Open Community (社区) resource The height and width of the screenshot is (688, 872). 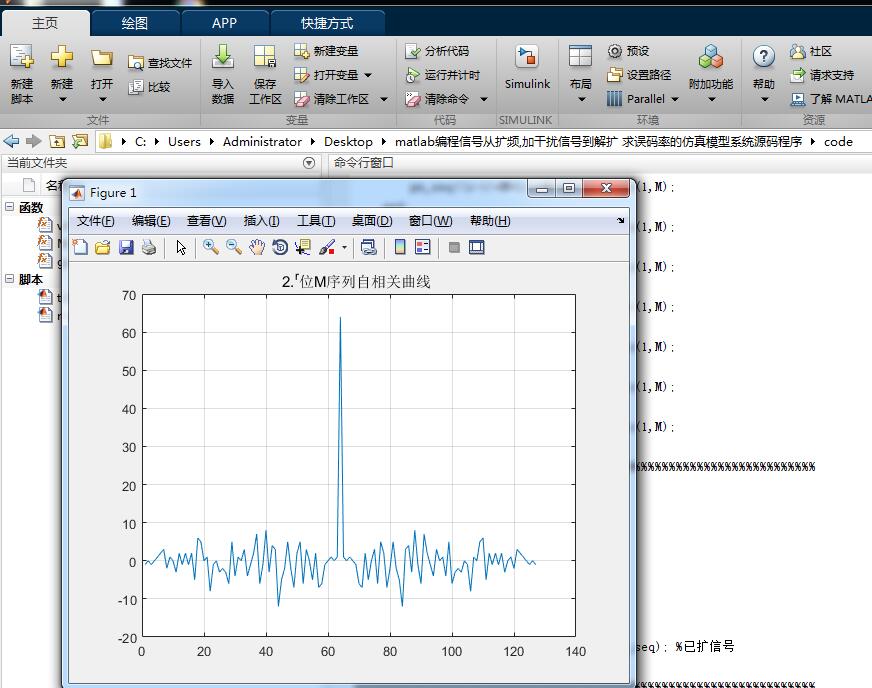[x=810, y=51]
